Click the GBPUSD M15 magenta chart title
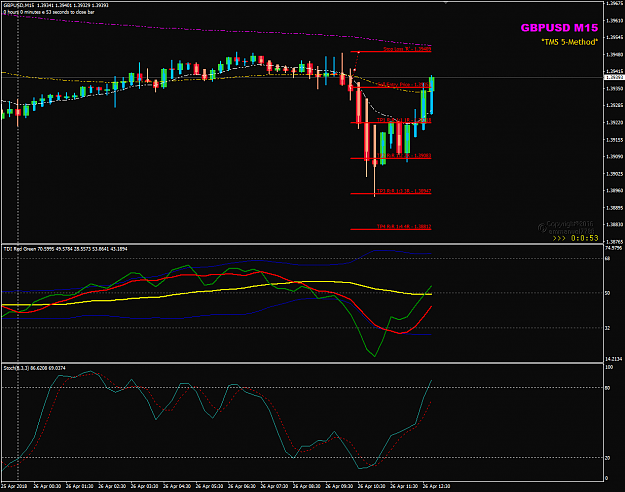Viewport: 625px width, 492px height. click(x=559, y=28)
